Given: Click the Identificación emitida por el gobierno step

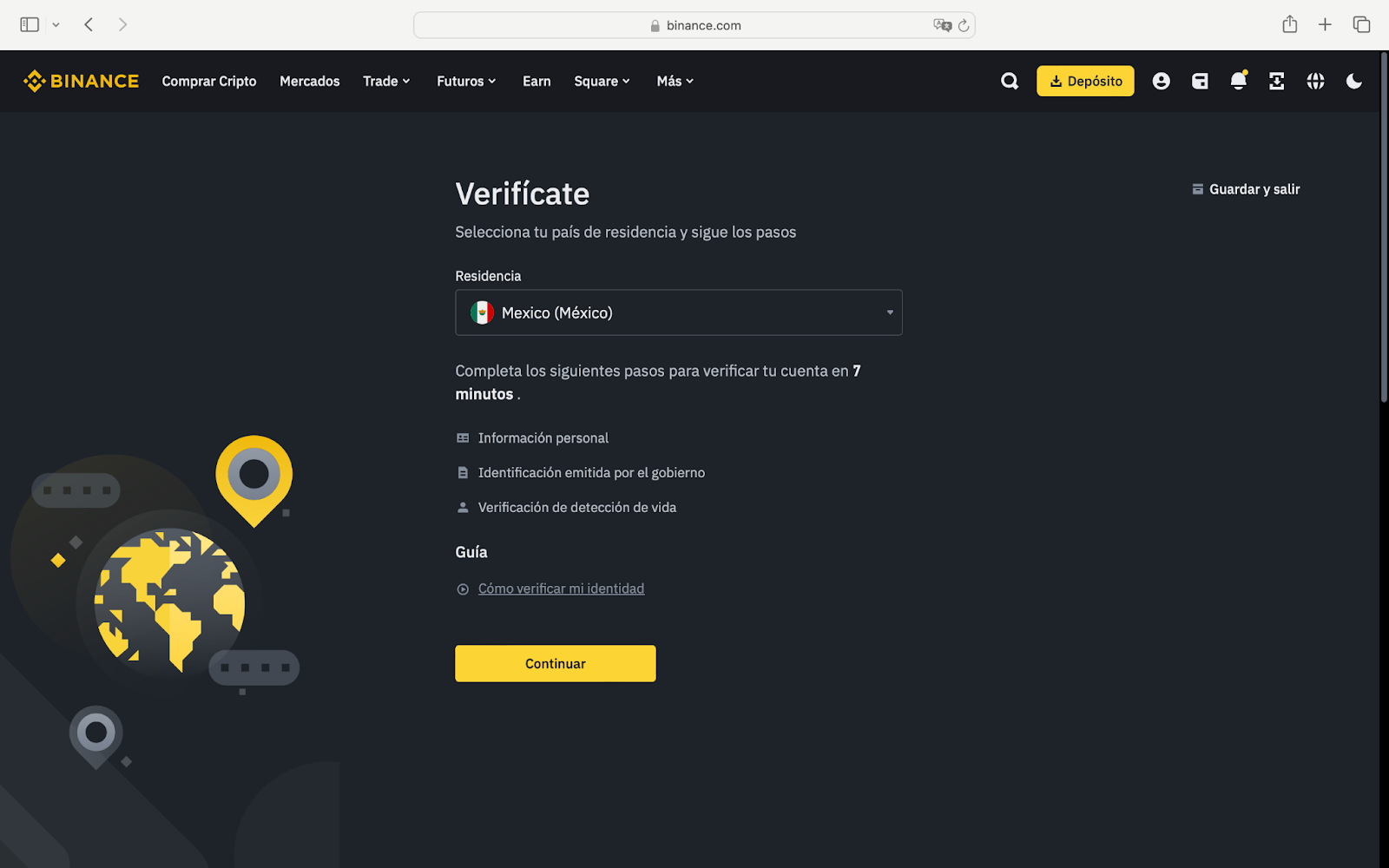Looking at the screenshot, I should [591, 472].
